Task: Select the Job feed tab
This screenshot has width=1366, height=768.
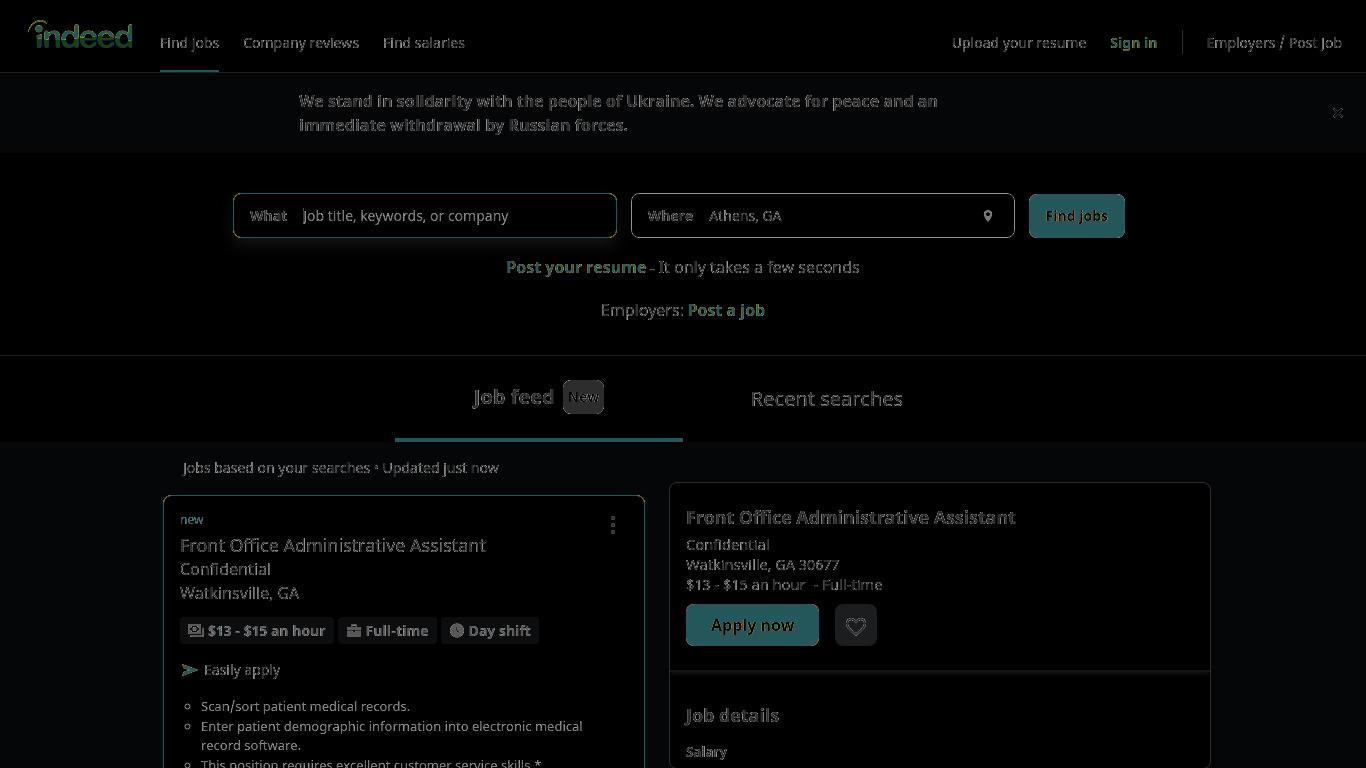Action: point(539,398)
